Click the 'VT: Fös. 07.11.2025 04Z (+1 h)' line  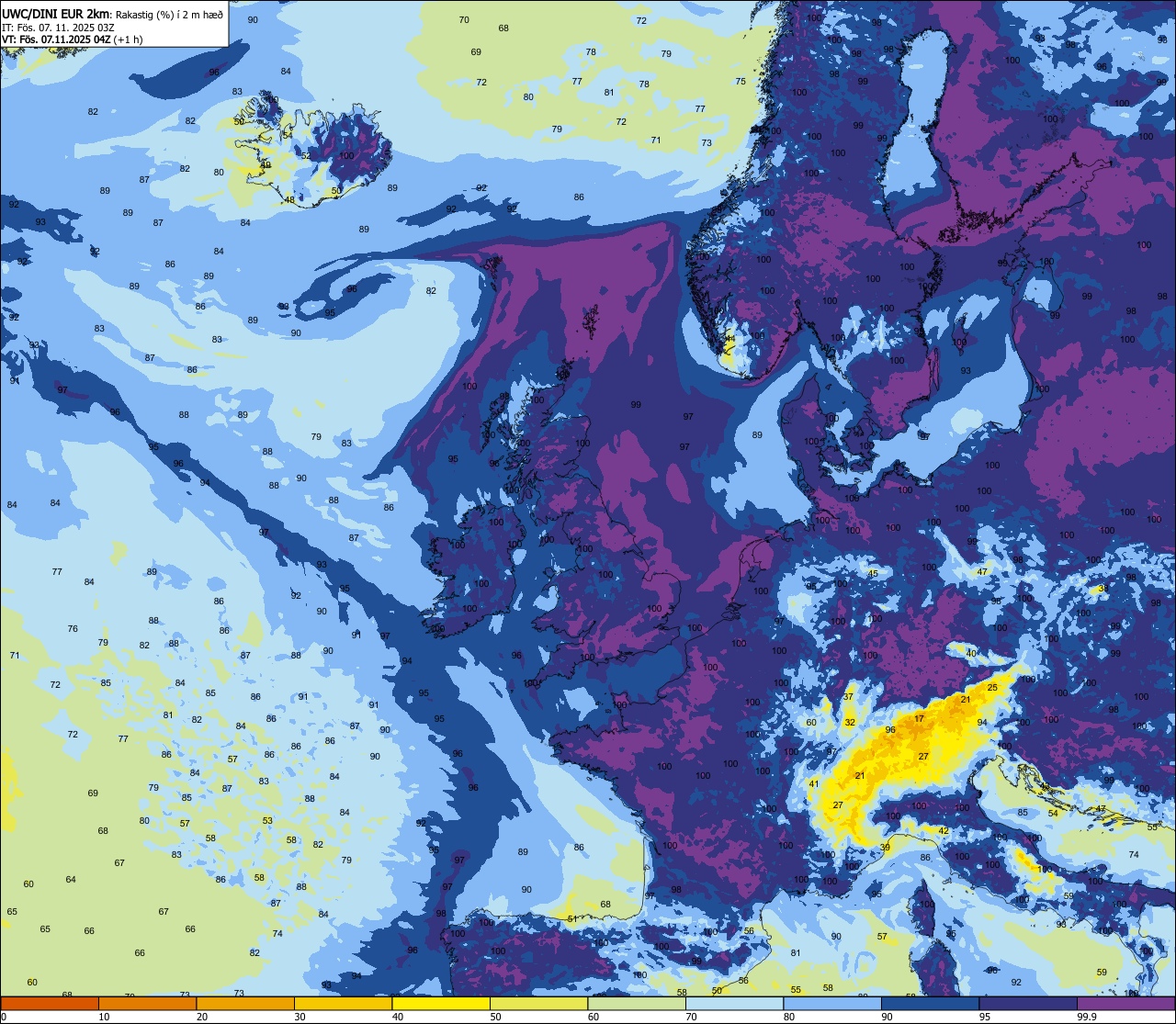pyautogui.click(x=72, y=39)
